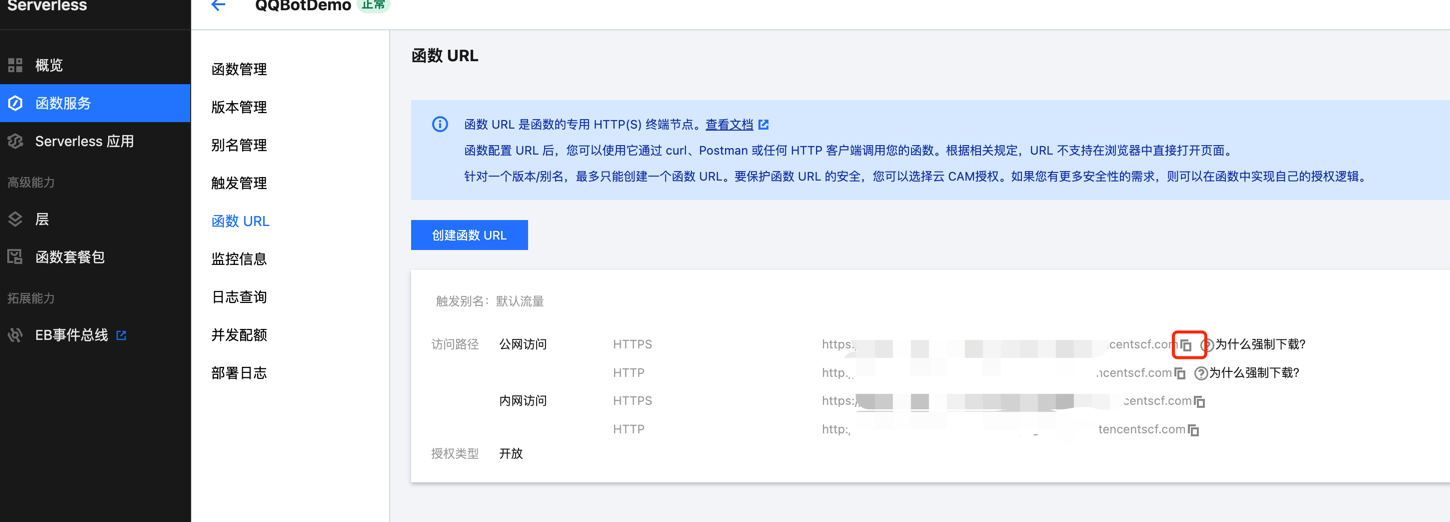Click the back arrow next to QQBotDemo
Image resolution: width=1450 pixels, height=522 pixels.
pos(218,6)
